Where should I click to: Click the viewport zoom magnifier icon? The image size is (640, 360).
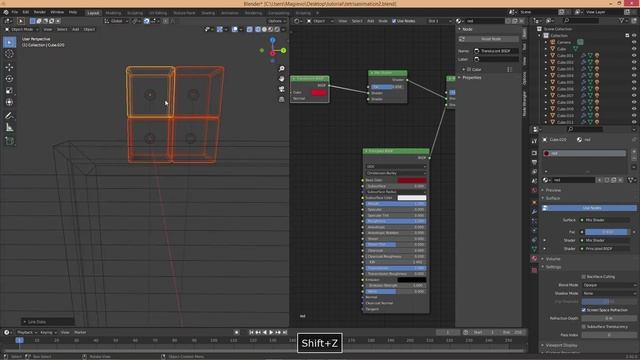(282, 69)
